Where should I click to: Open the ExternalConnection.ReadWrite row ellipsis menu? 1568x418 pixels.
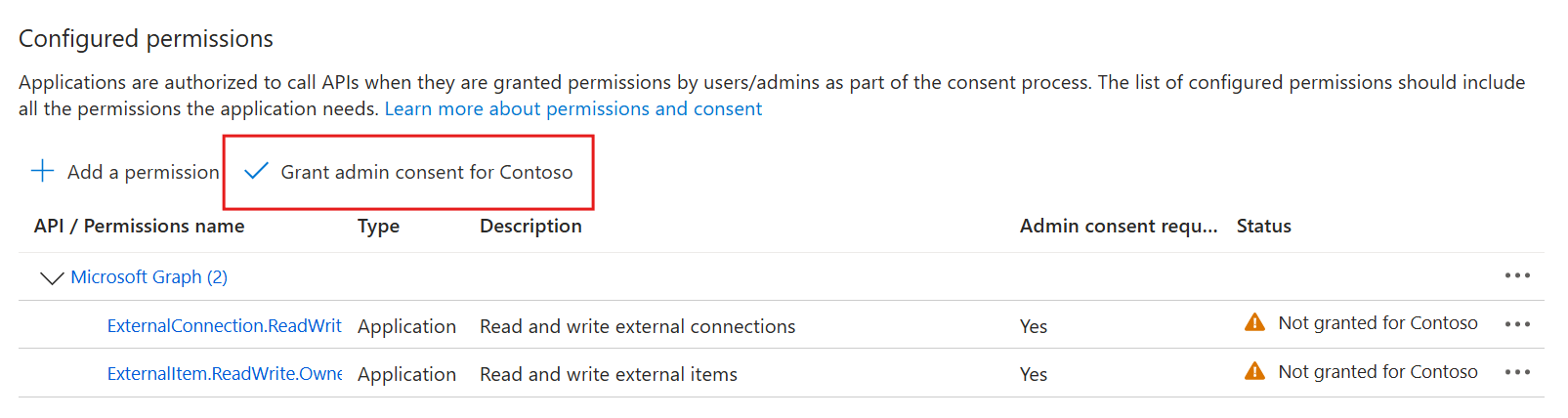tap(1516, 324)
